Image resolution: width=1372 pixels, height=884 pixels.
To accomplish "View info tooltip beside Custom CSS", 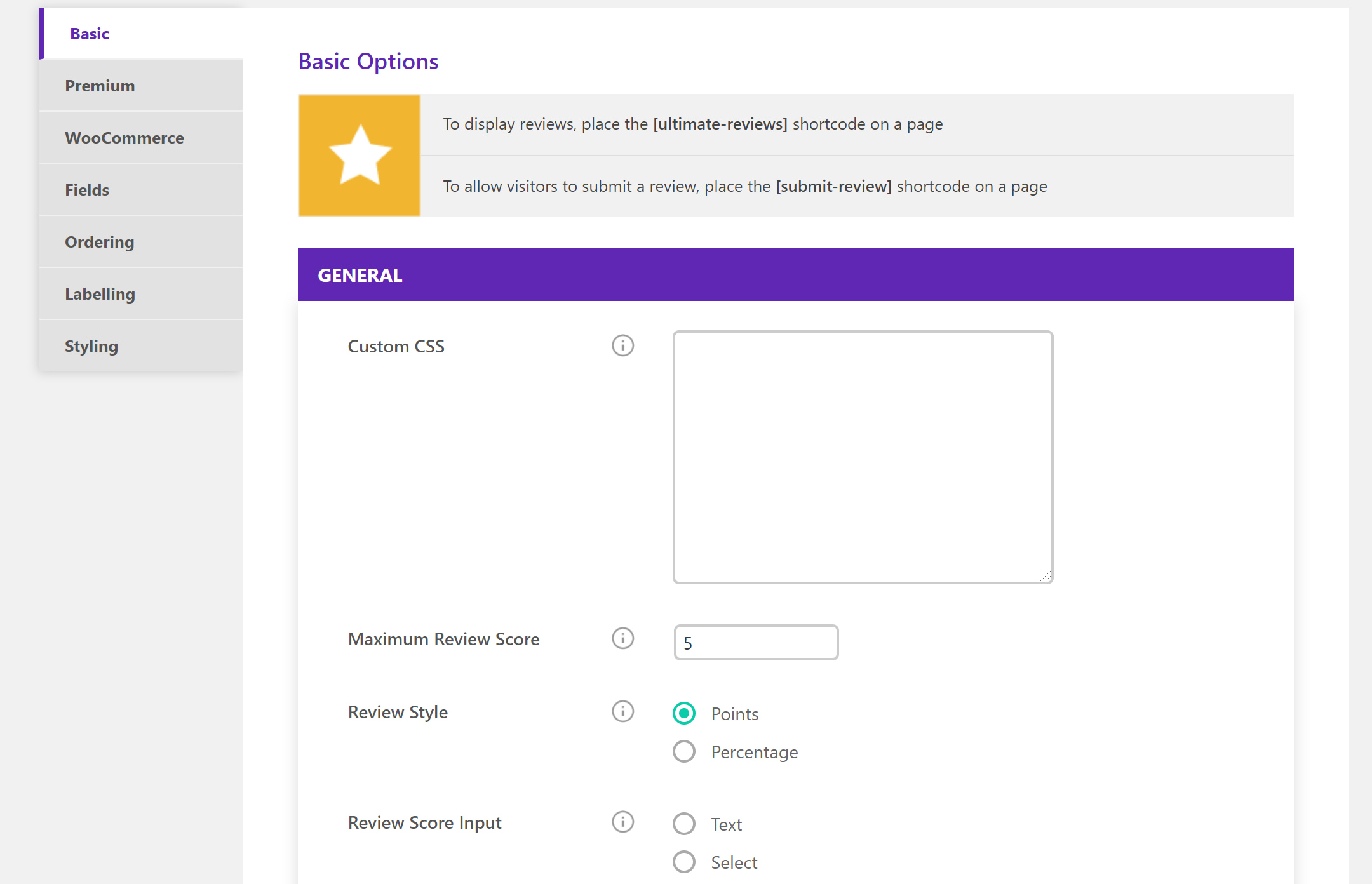I will point(623,345).
